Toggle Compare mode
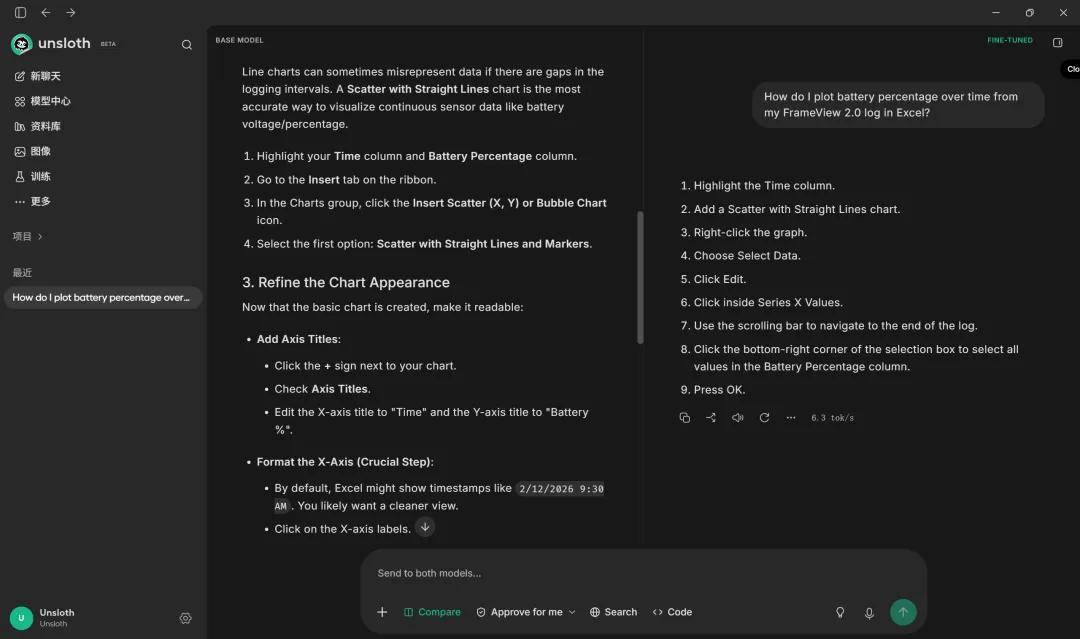Screen dimensions: 1080x639 tap(432, 612)
